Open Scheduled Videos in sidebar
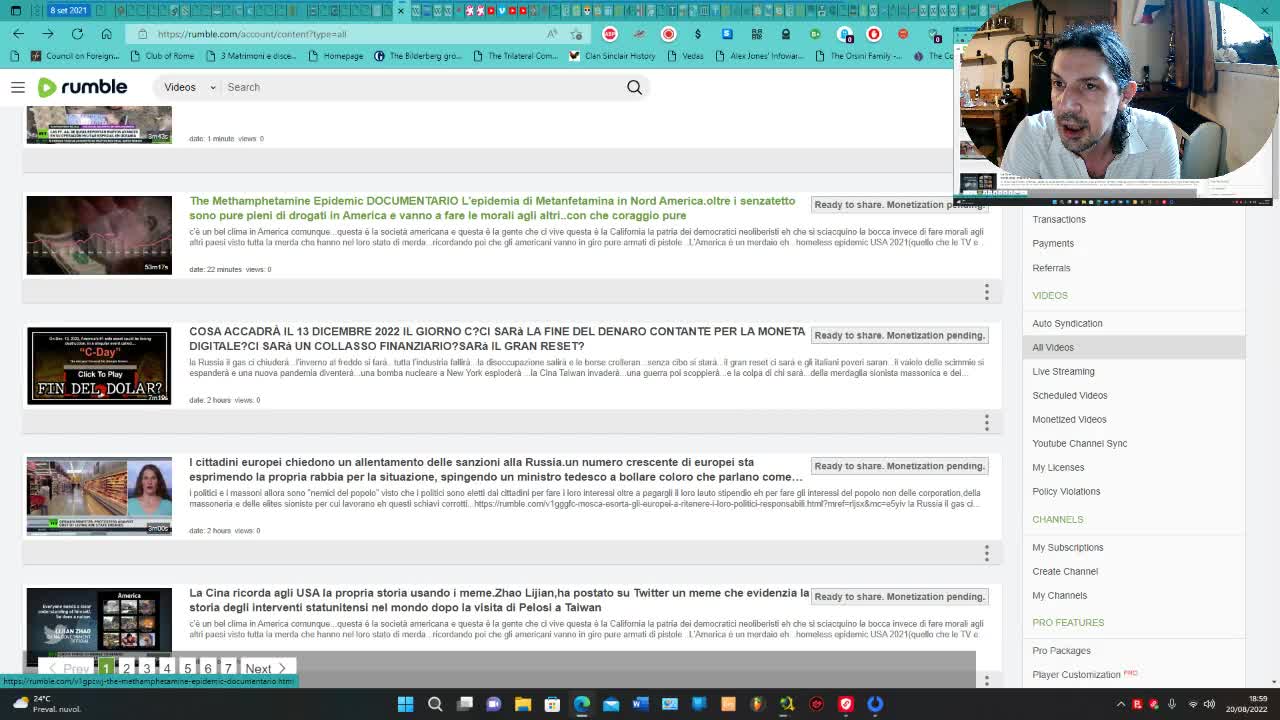This screenshot has height=720, width=1280. (x=1069, y=395)
